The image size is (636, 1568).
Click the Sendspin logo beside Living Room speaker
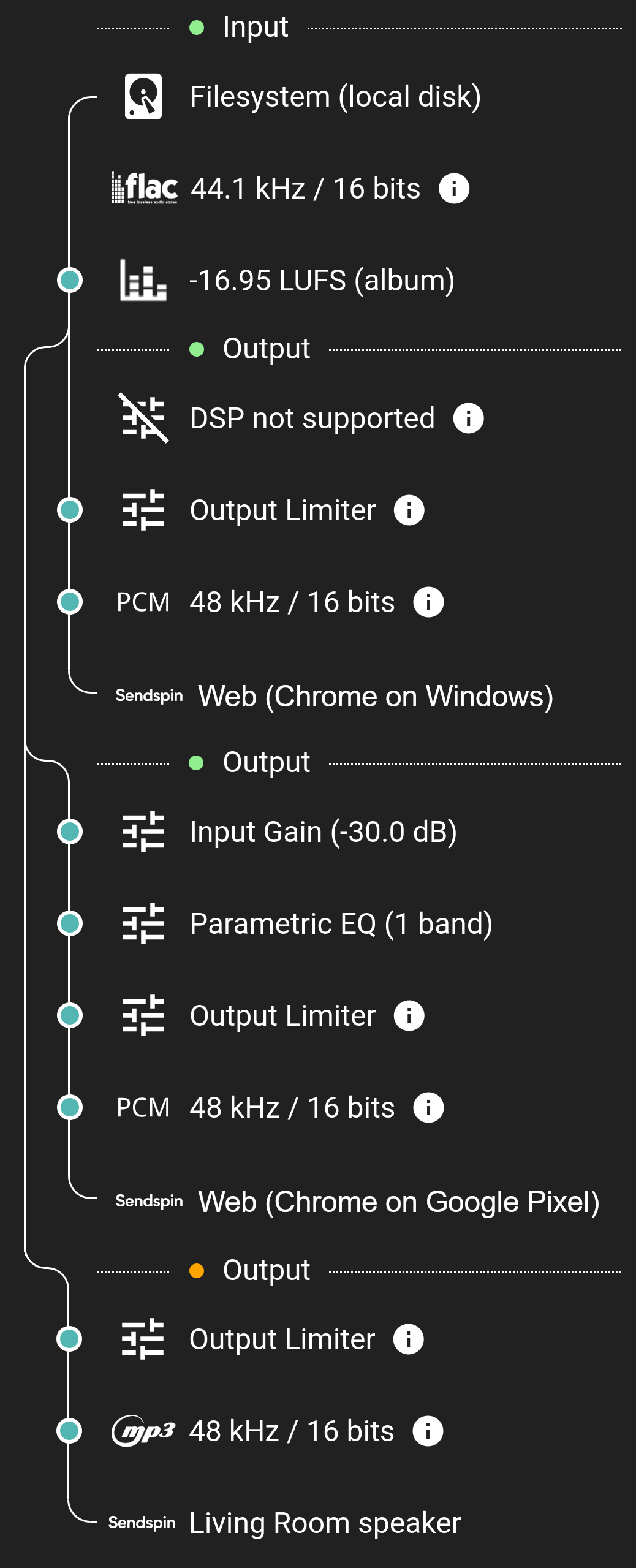(x=142, y=1523)
